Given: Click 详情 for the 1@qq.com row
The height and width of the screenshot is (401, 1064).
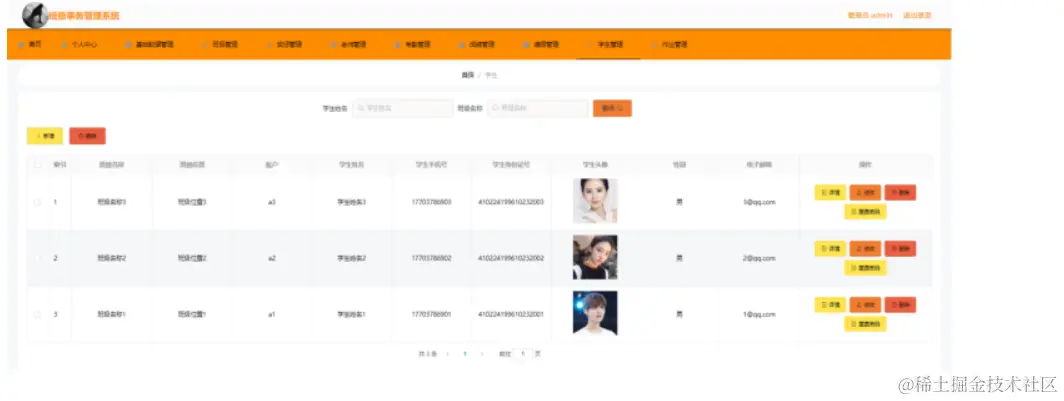Looking at the screenshot, I should pyautogui.click(x=830, y=305).
